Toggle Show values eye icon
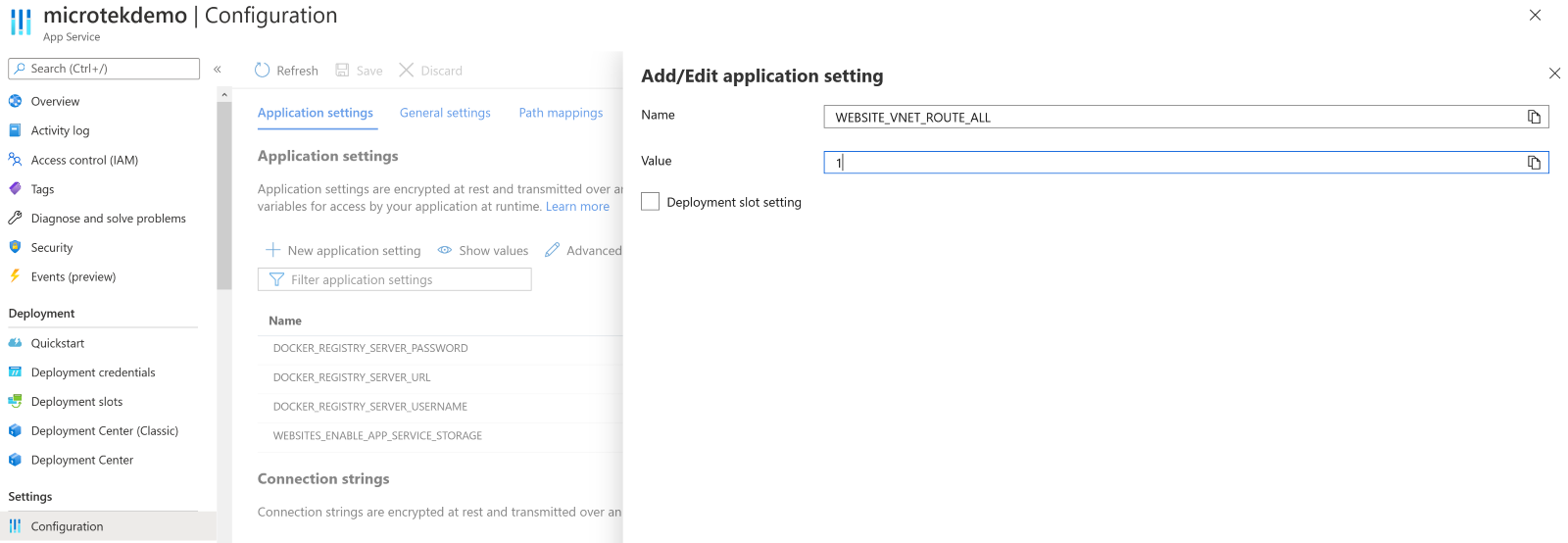The image size is (1568, 543). point(445,250)
